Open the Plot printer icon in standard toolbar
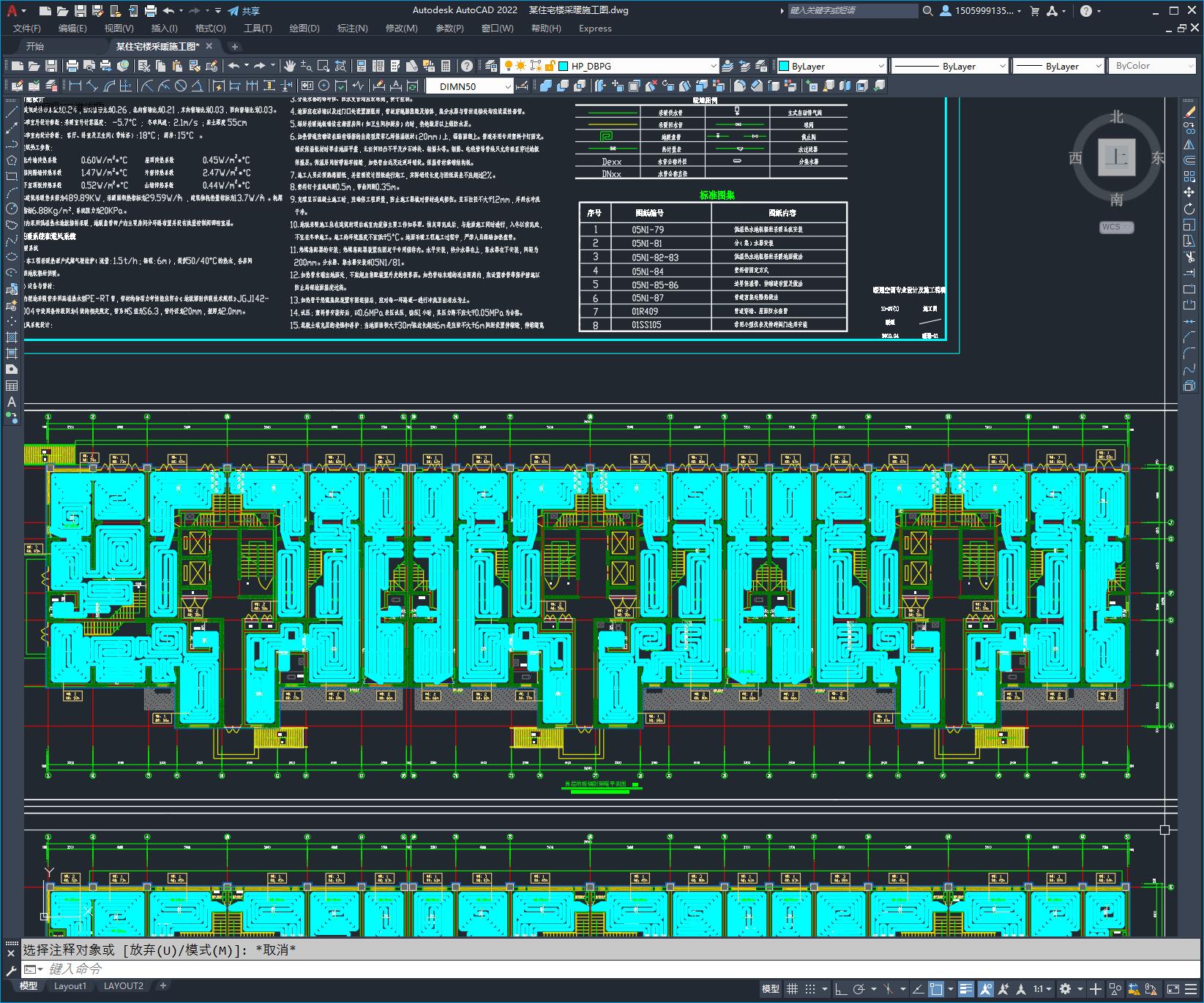Image resolution: width=1204 pixels, height=1003 pixels. [x=72, y=66]
